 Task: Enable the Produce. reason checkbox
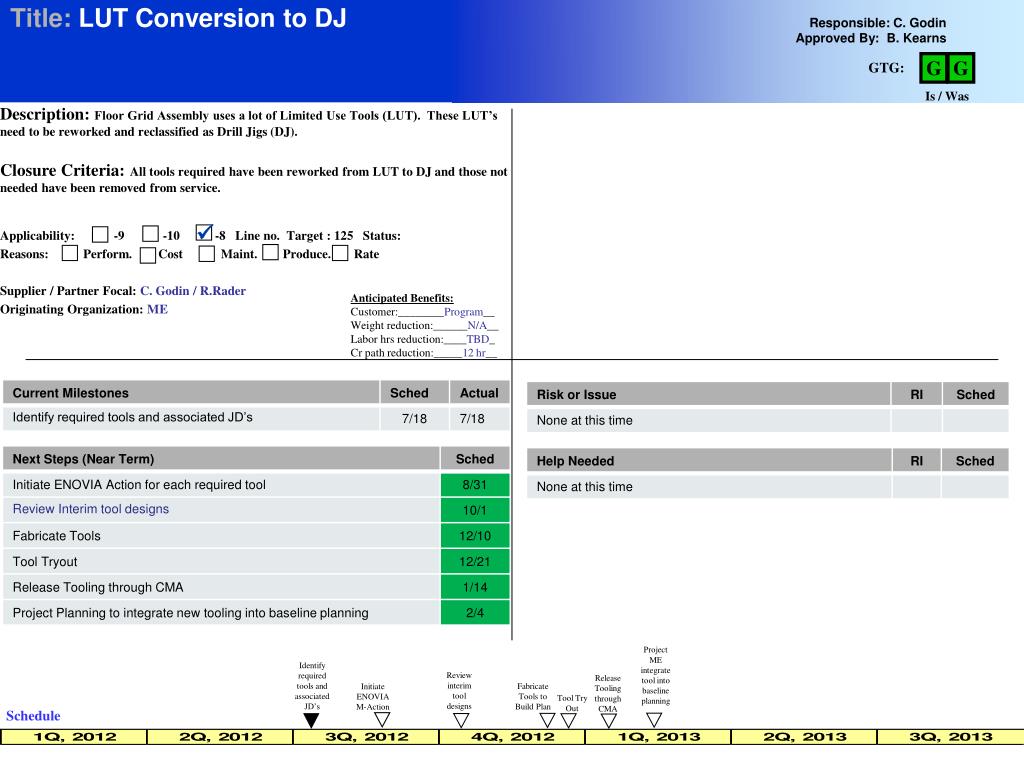270,252
